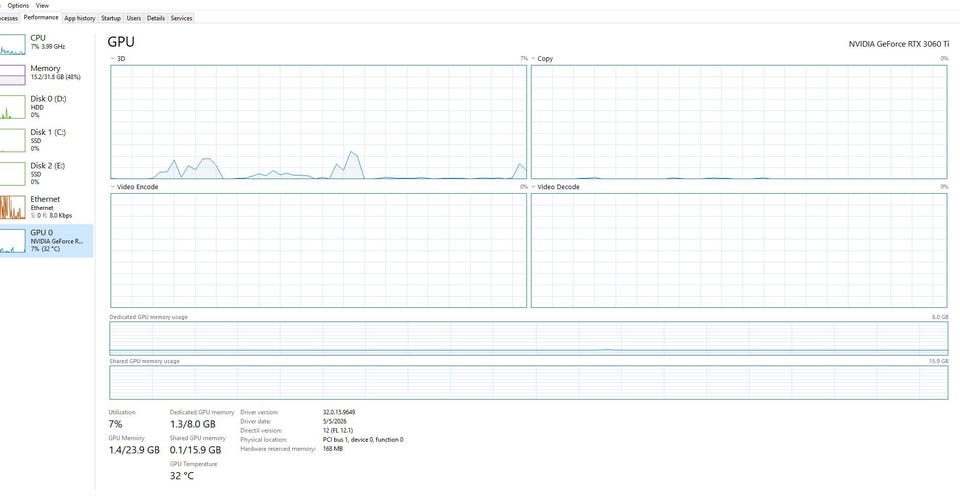Click the 8.0 GB dedicated graph maximum label
The height and width of the screenshot is (499, 960).
tap(940, 317)
